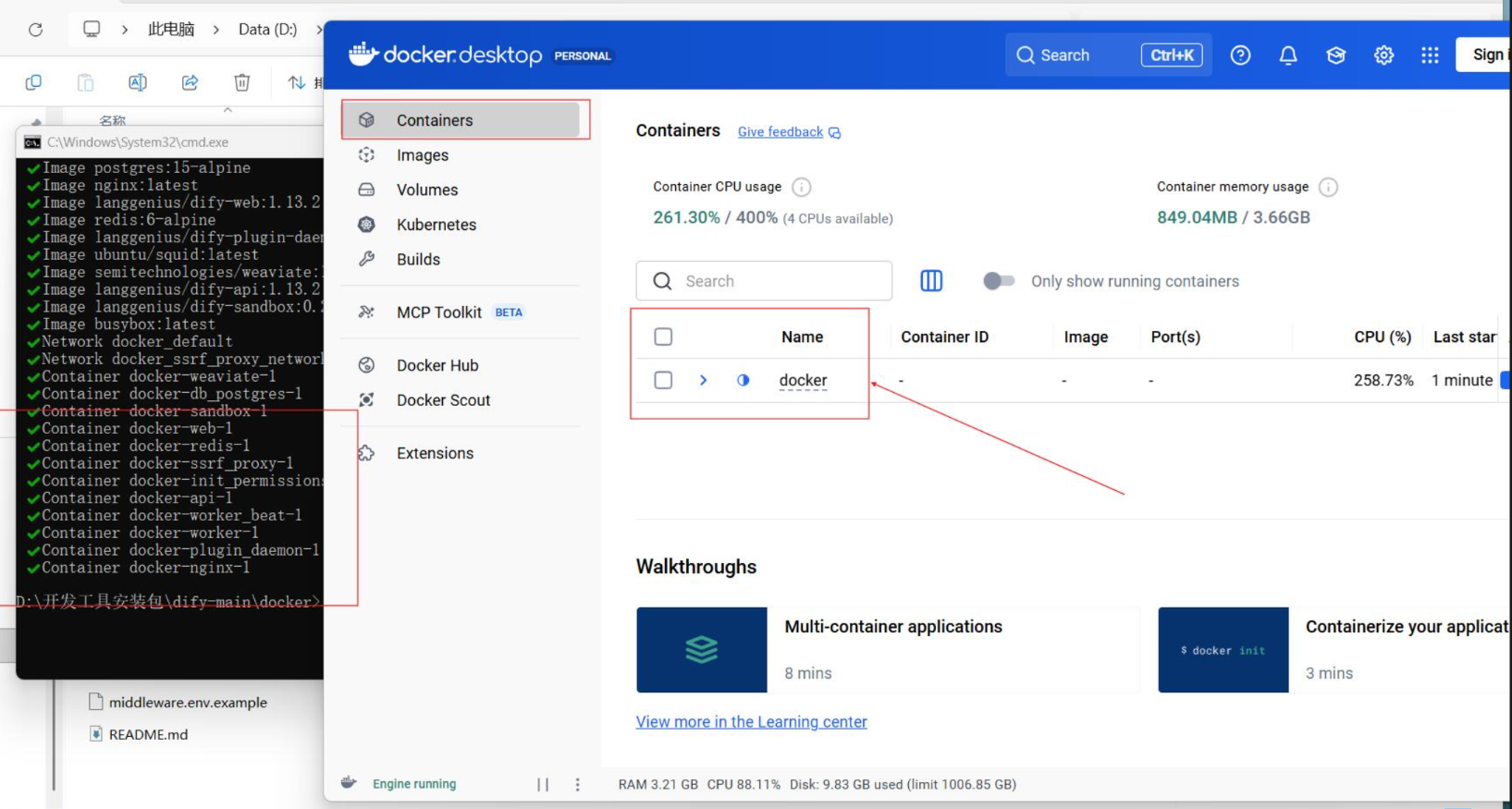The height and width of the screenshot is (809, 1512).
Task: Open the notifications bell icon
Action: click(1288, 55)
